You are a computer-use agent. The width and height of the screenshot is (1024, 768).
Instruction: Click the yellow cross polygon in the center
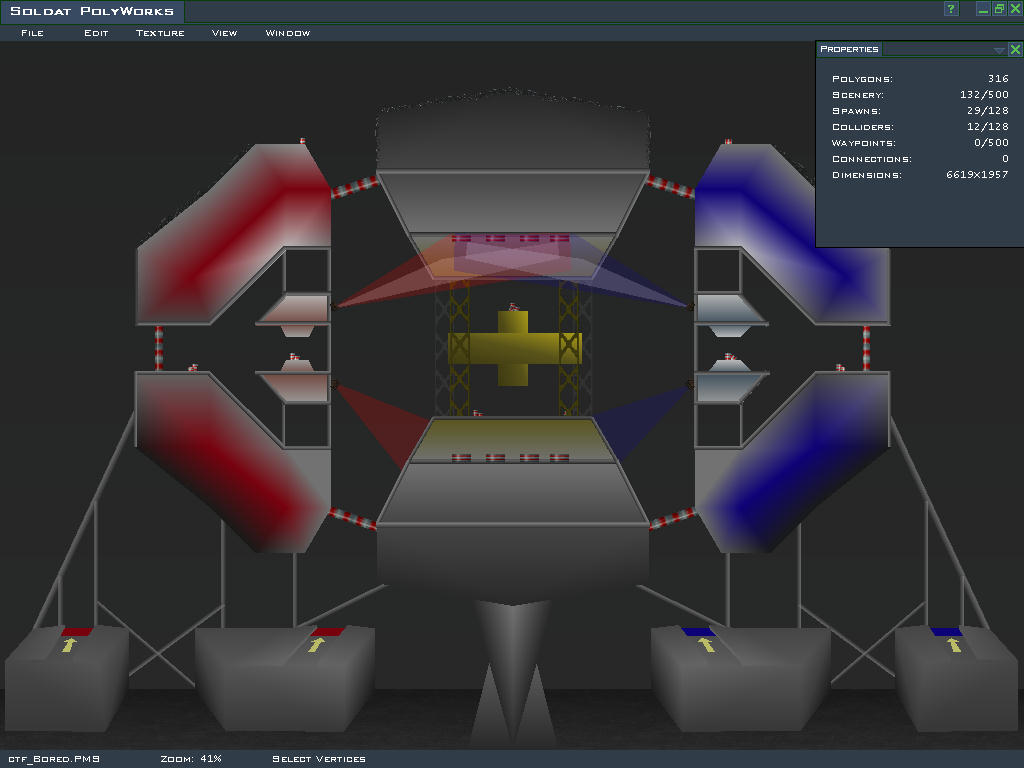pyautogui.click(x=513, y=348)
